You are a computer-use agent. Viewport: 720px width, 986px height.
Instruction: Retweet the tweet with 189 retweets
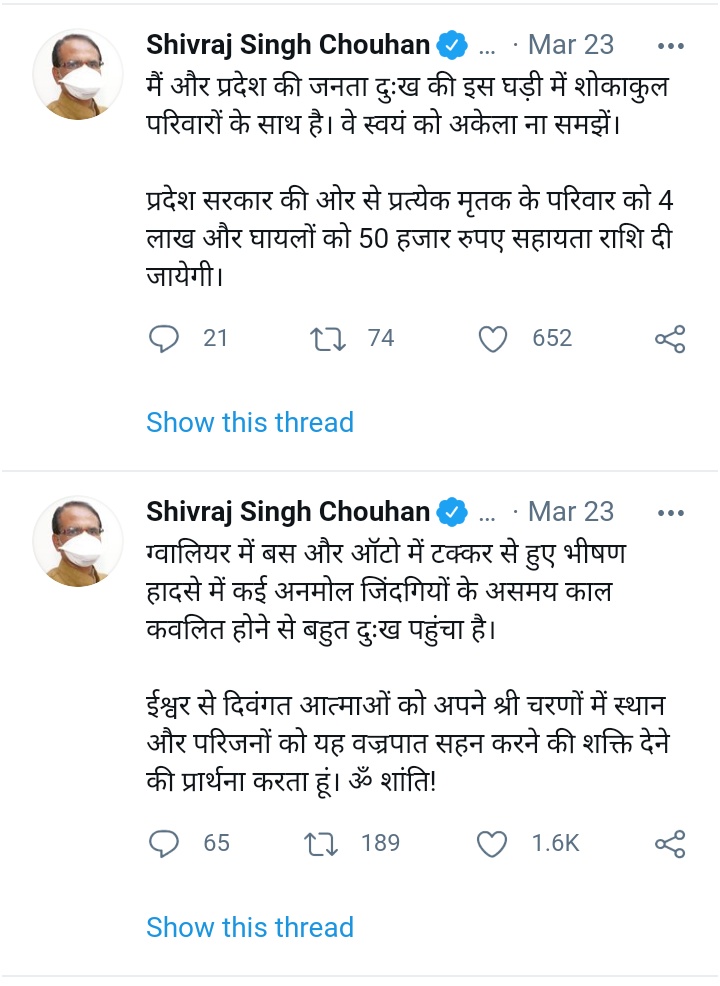[x=329, y=844]
